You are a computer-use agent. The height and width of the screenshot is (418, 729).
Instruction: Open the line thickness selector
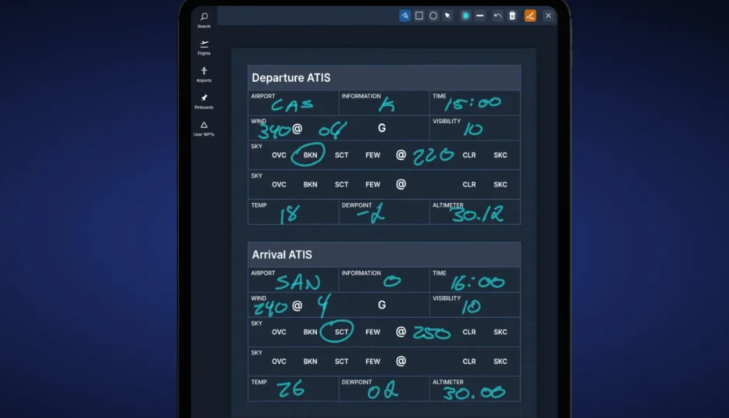pos(481,16)
